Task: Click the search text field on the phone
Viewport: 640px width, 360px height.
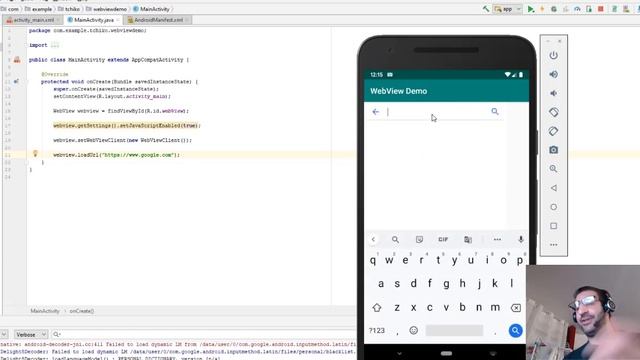Action: [x=437, y=112]
